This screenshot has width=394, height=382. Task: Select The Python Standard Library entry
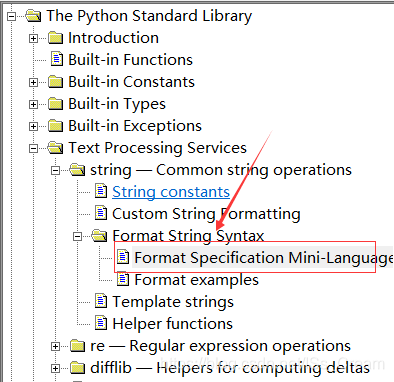pyautogui.click(x=149, y=16)
